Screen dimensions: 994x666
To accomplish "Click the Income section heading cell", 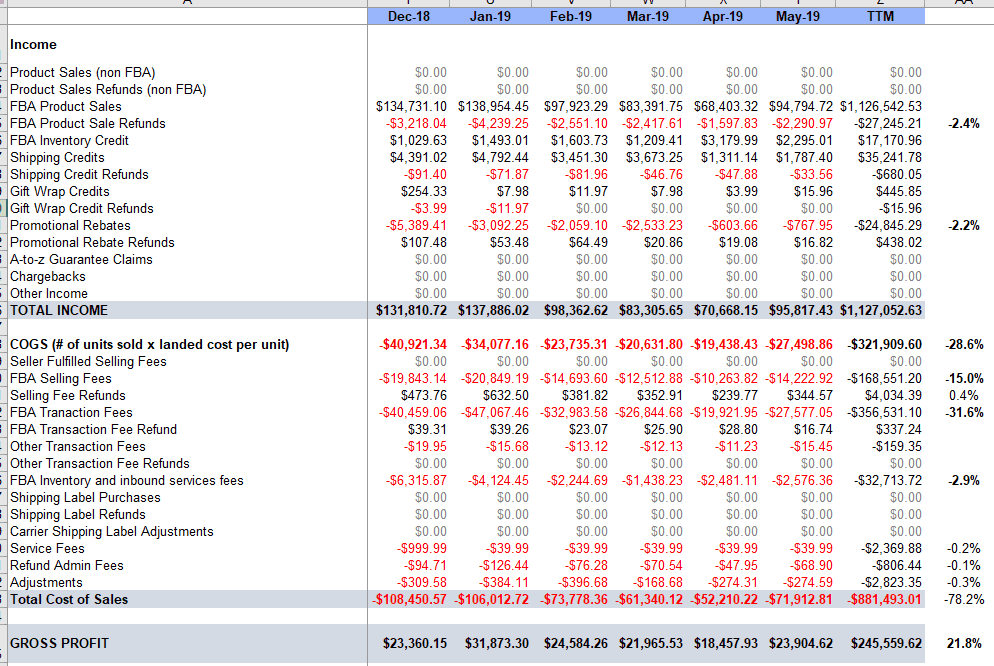I will (x=34, y=45).
